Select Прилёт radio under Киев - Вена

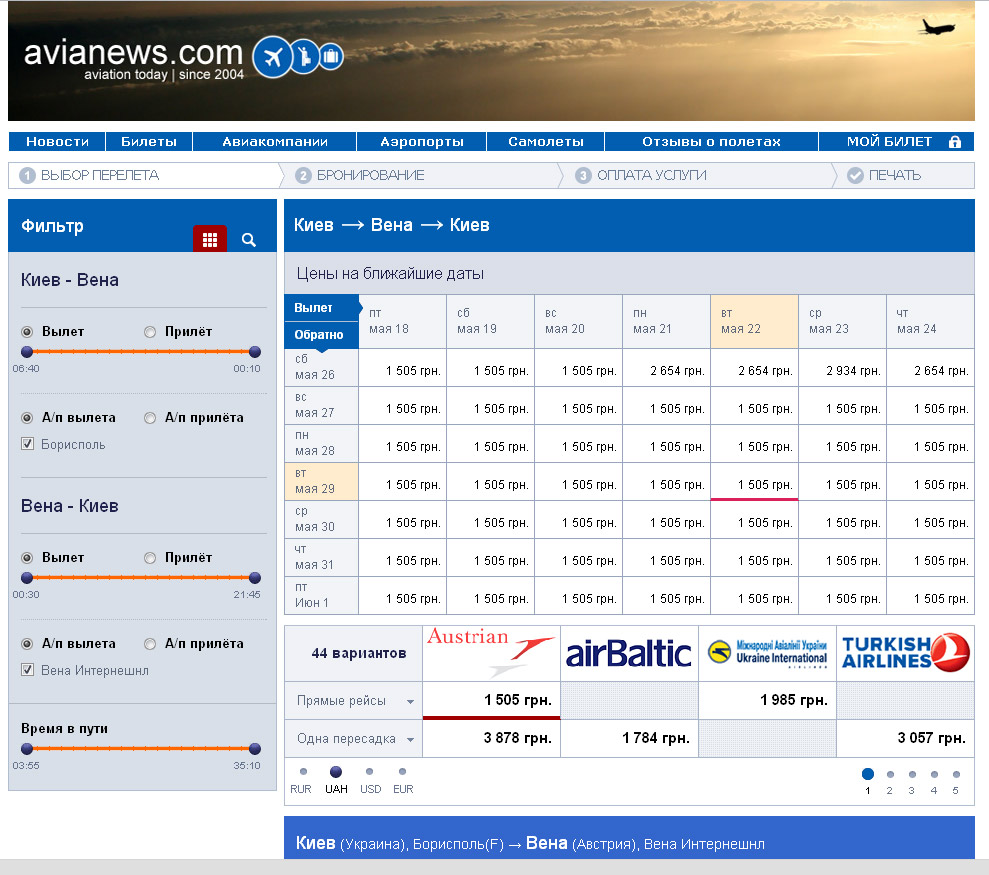point(151,332)
